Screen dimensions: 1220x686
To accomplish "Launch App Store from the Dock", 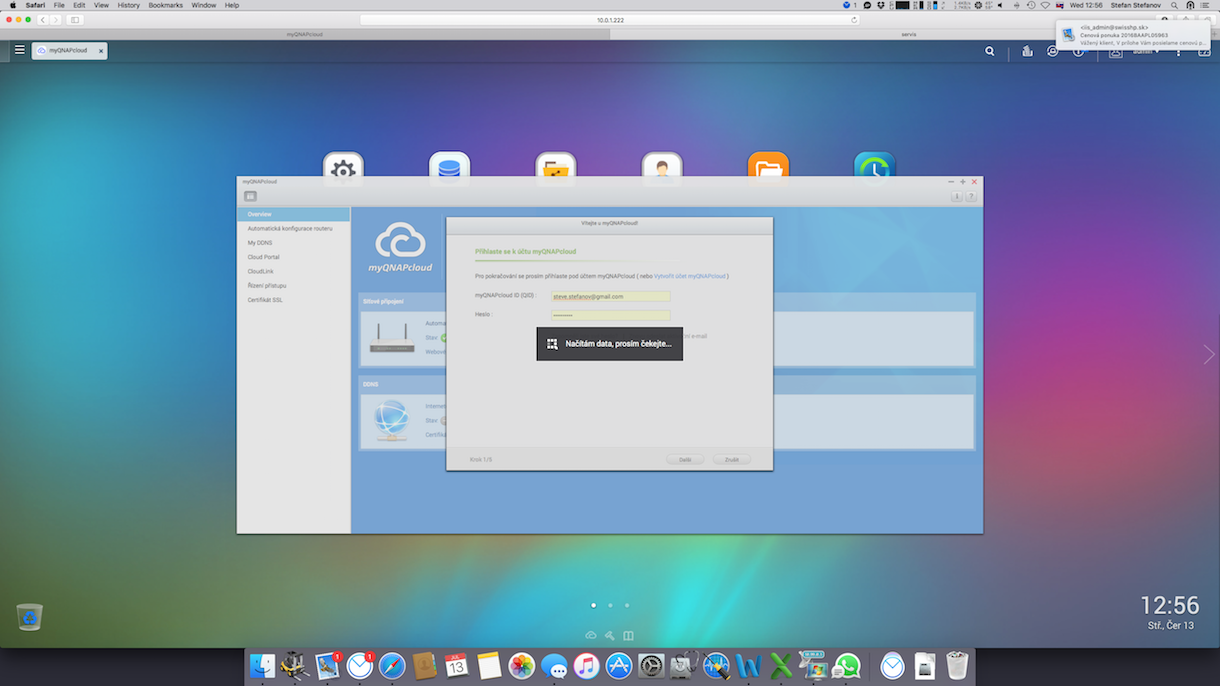I will coord(619,666).
